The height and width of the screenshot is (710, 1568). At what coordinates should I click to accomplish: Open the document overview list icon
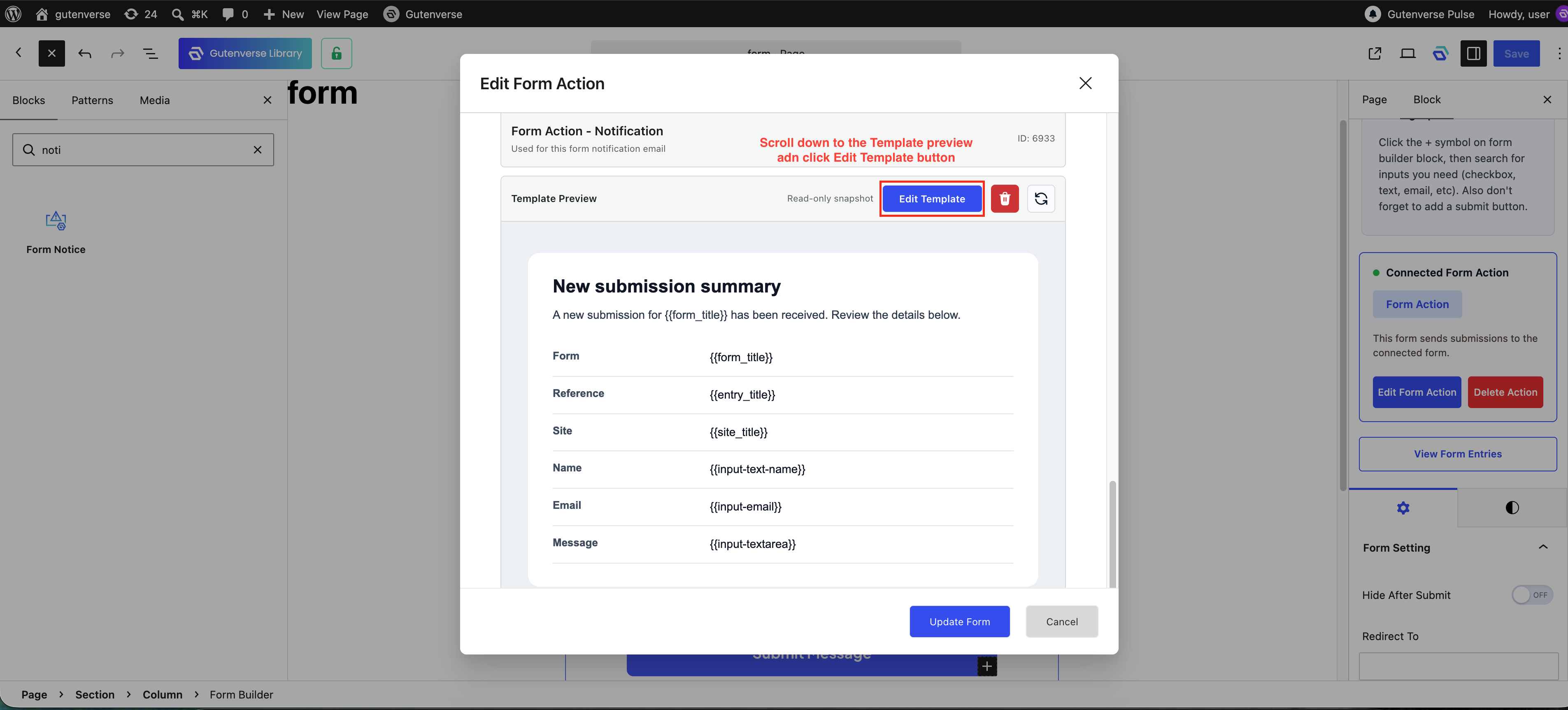point(150,53)
